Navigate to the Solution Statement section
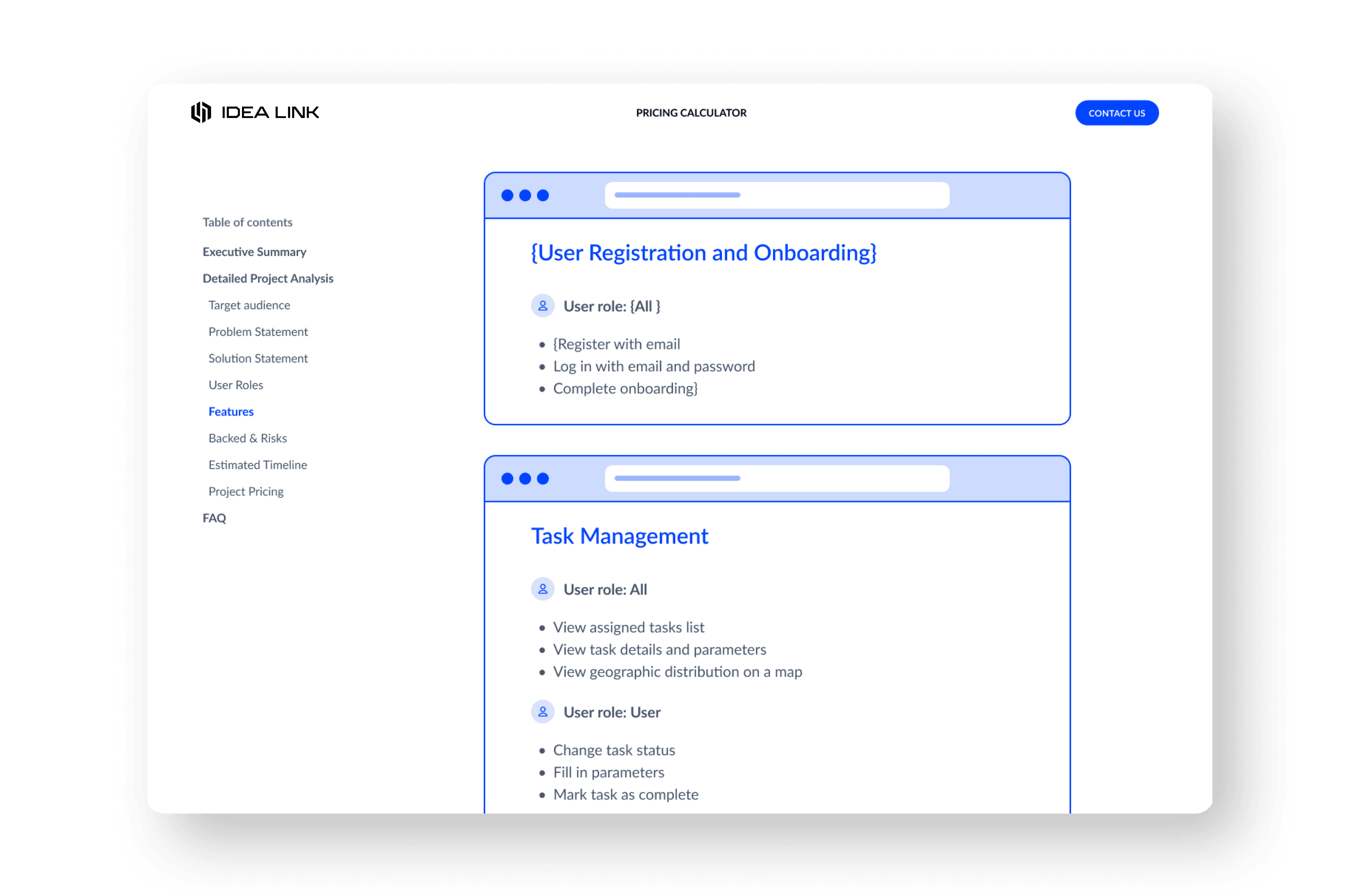Screen dimensions: 1361x896 click(258, 359)
